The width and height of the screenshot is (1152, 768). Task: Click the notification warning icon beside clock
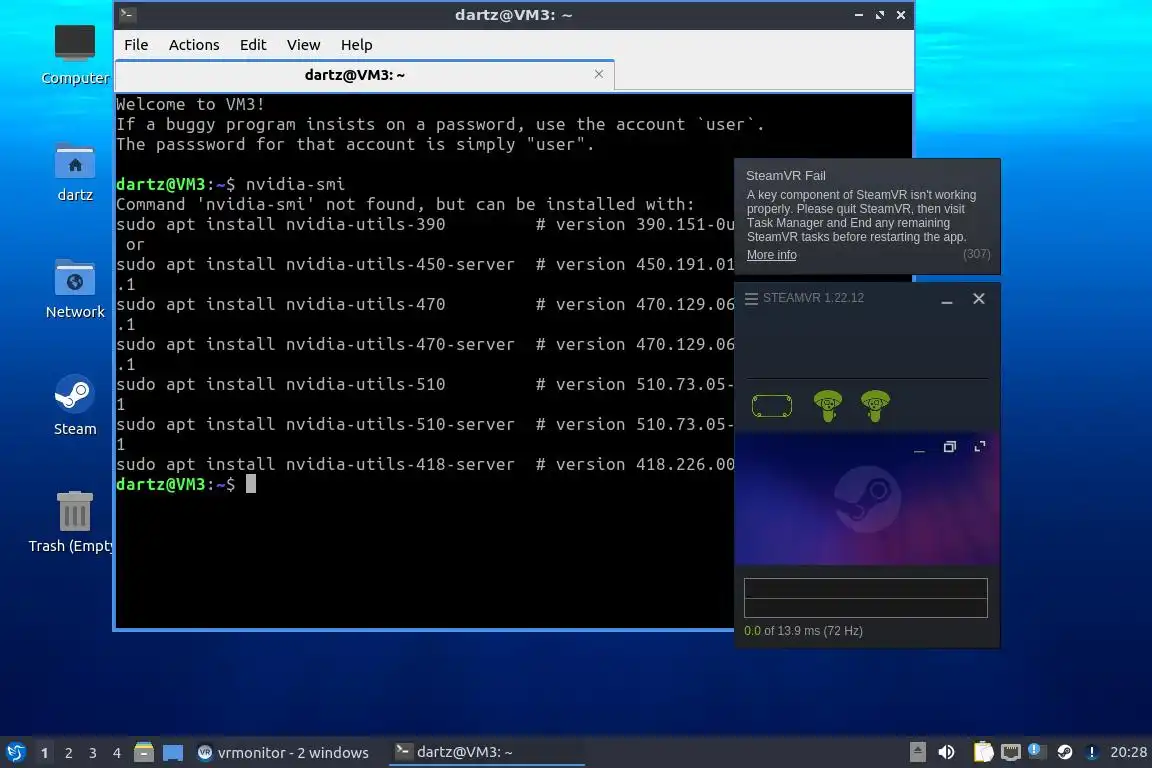pos(1092,752)
